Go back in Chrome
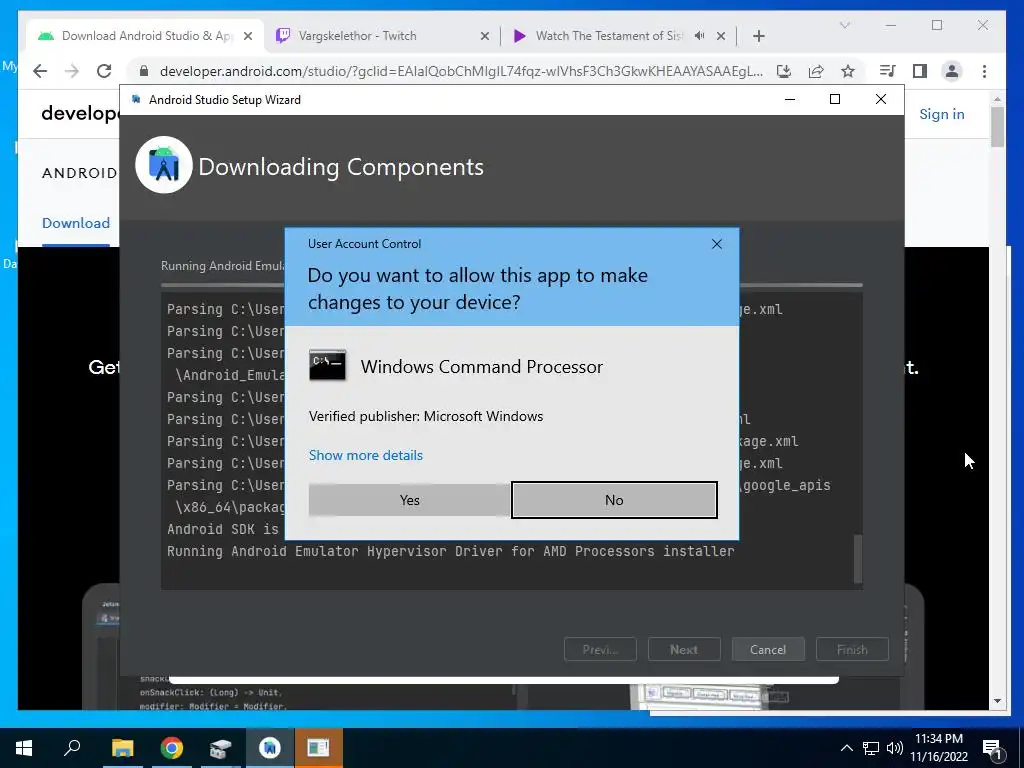The image size is (1024, 768). tap(40, 71)
